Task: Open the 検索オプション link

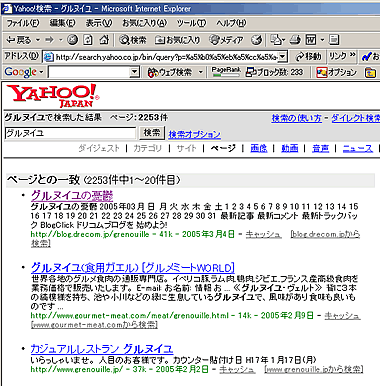Action: pyautogui.click(x=194, y=134)
